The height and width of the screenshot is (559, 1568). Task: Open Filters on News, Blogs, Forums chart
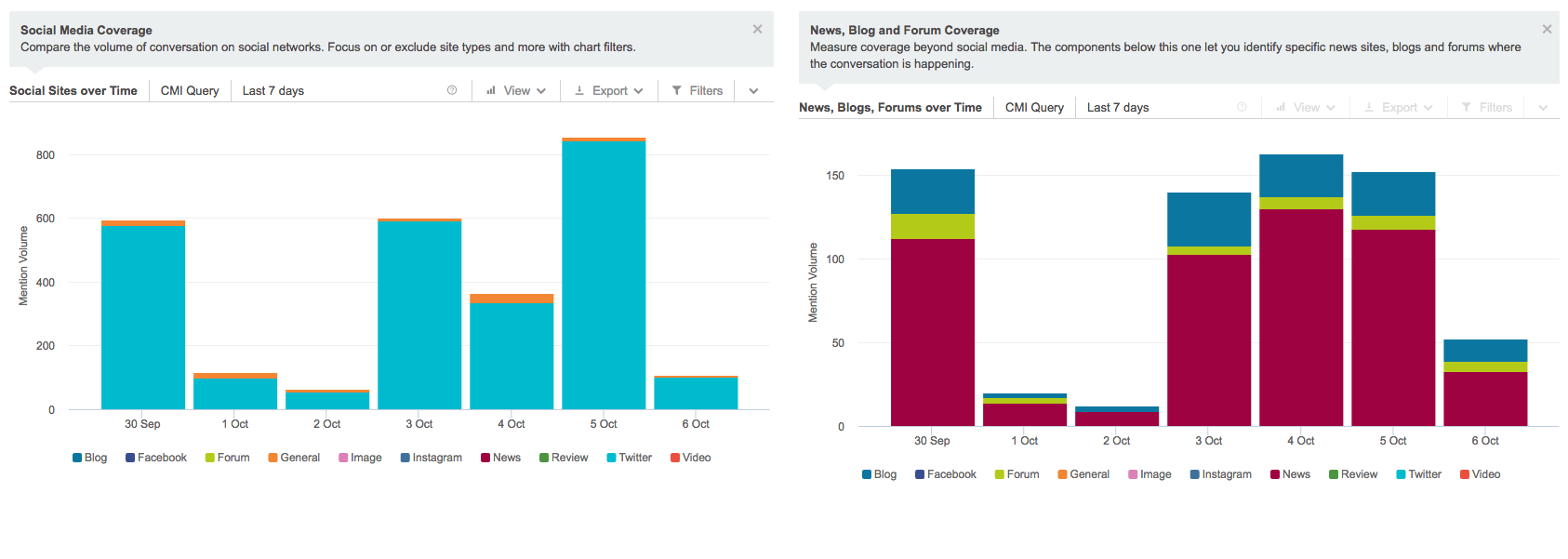pos(1487,107)
